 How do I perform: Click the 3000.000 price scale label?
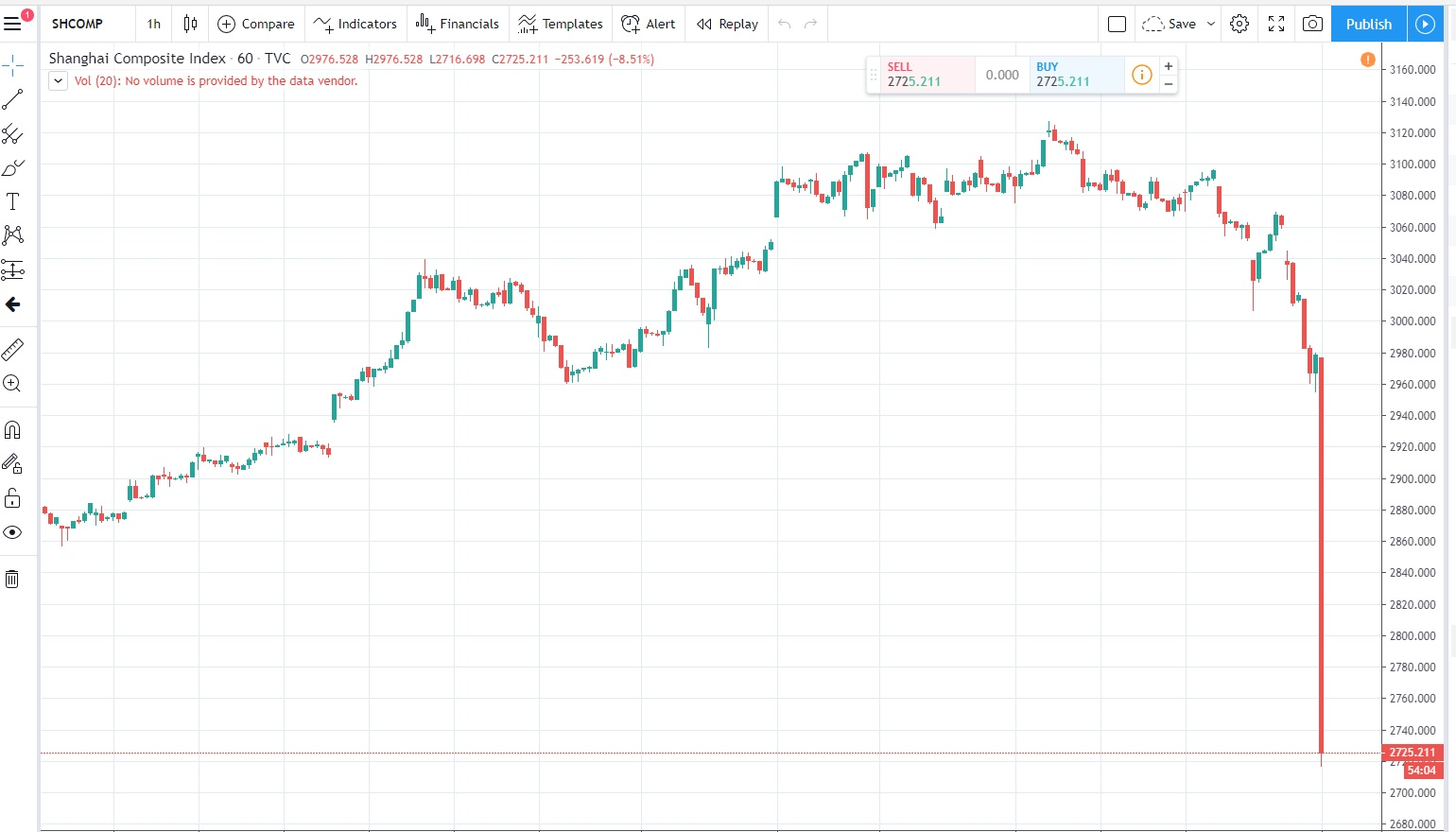tap(1413, 321)
